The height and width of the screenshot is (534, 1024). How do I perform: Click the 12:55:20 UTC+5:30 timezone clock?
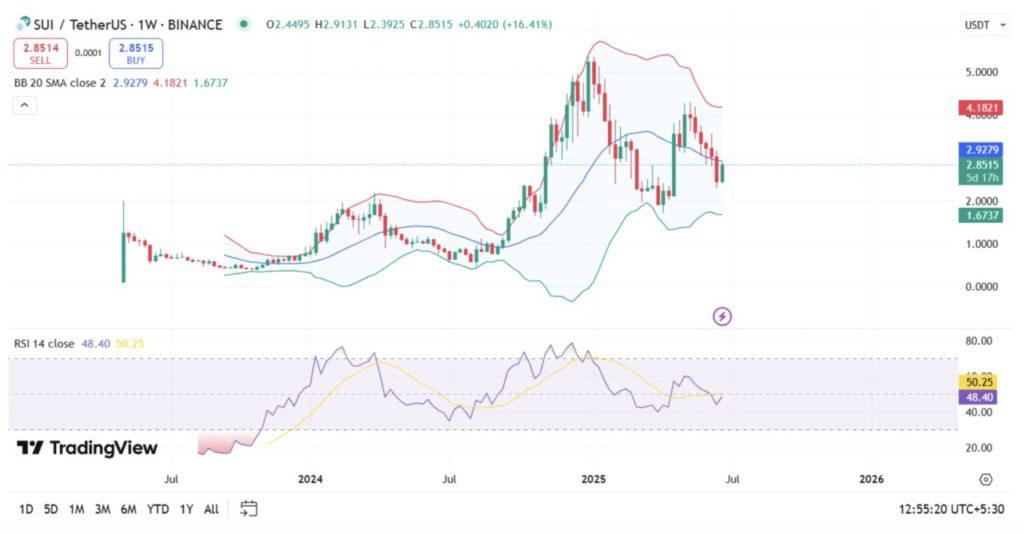click(x=951, y=509)
